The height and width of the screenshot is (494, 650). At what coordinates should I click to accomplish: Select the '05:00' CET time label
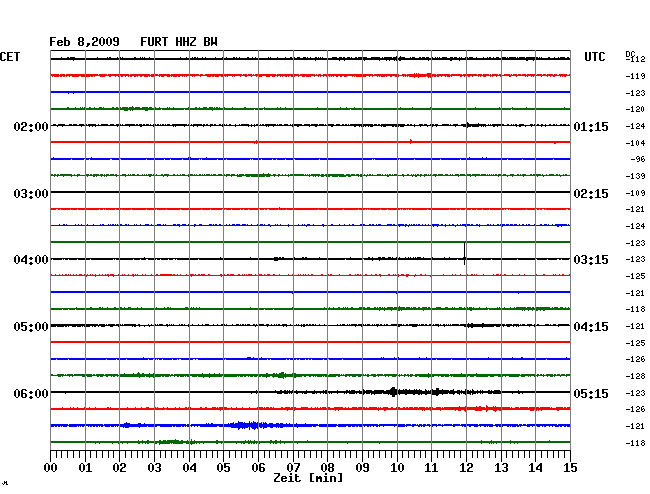pos(31,327)
